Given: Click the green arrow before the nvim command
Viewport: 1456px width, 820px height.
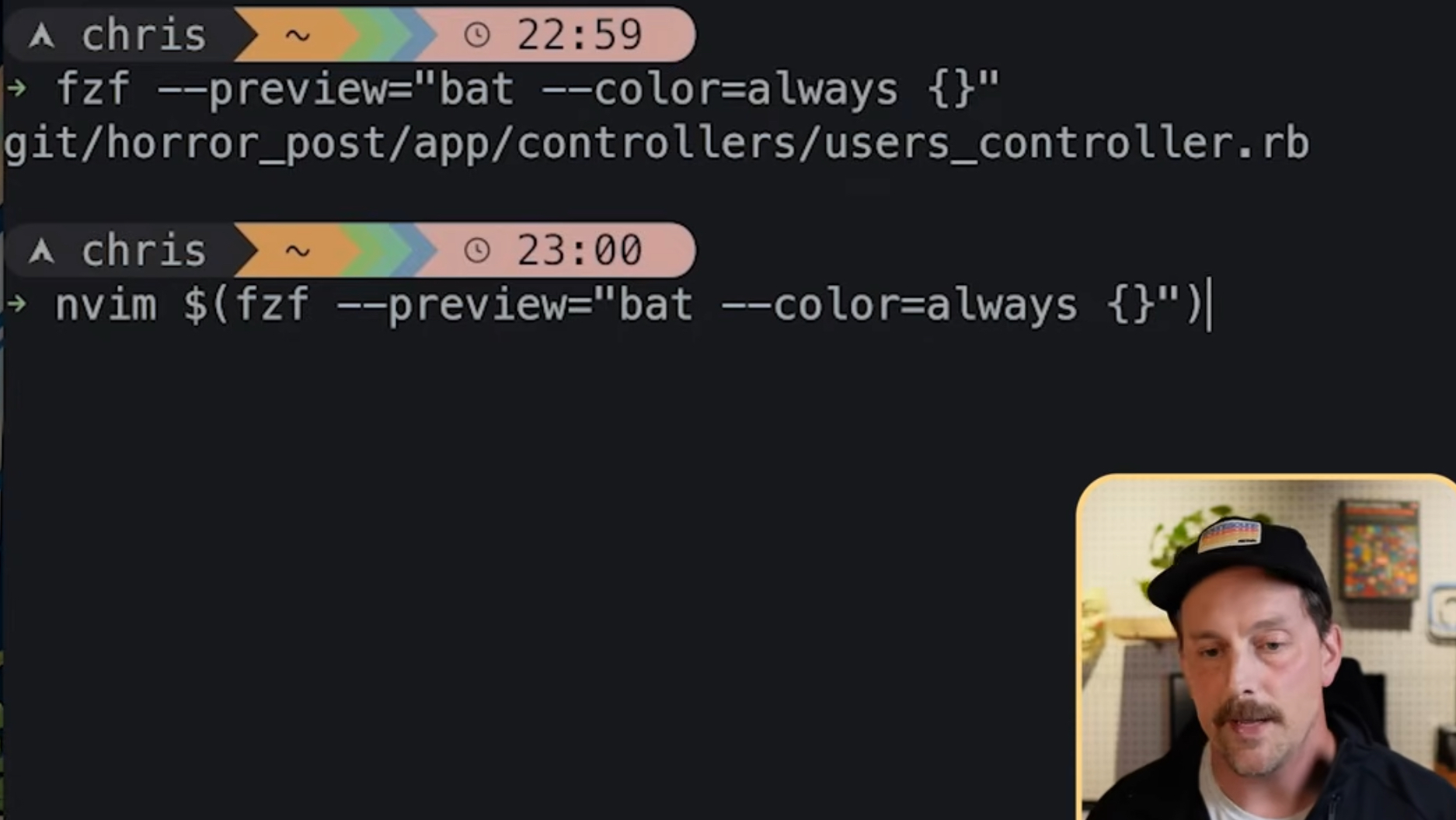Looking at the screenshot, I should (16, 303).
